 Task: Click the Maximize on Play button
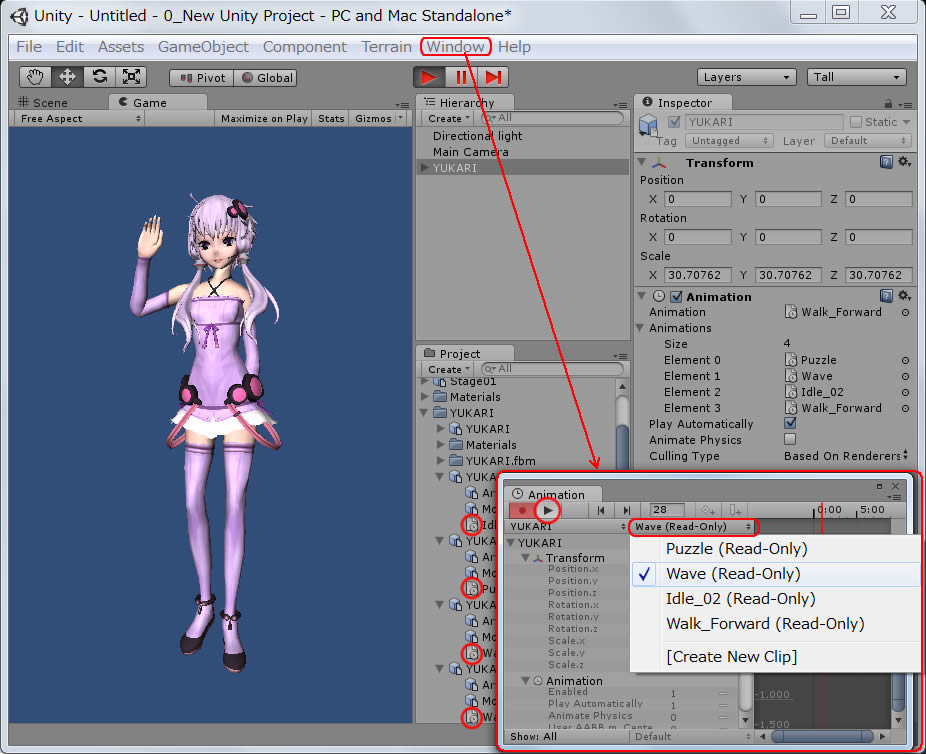pos(263,118)
